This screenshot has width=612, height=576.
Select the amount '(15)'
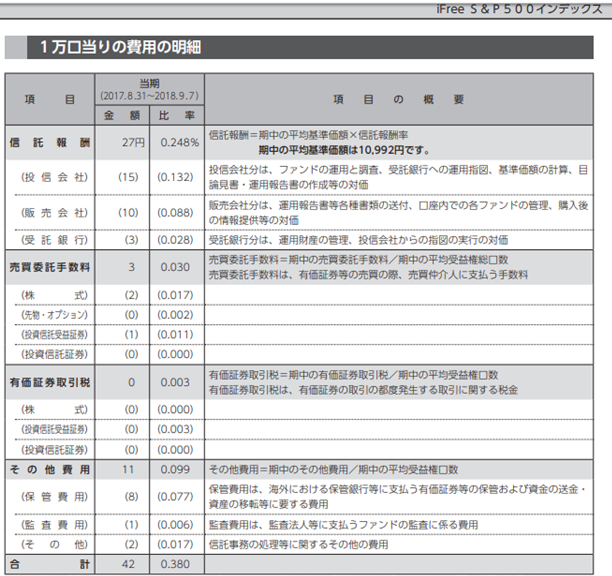click(128, 177)
